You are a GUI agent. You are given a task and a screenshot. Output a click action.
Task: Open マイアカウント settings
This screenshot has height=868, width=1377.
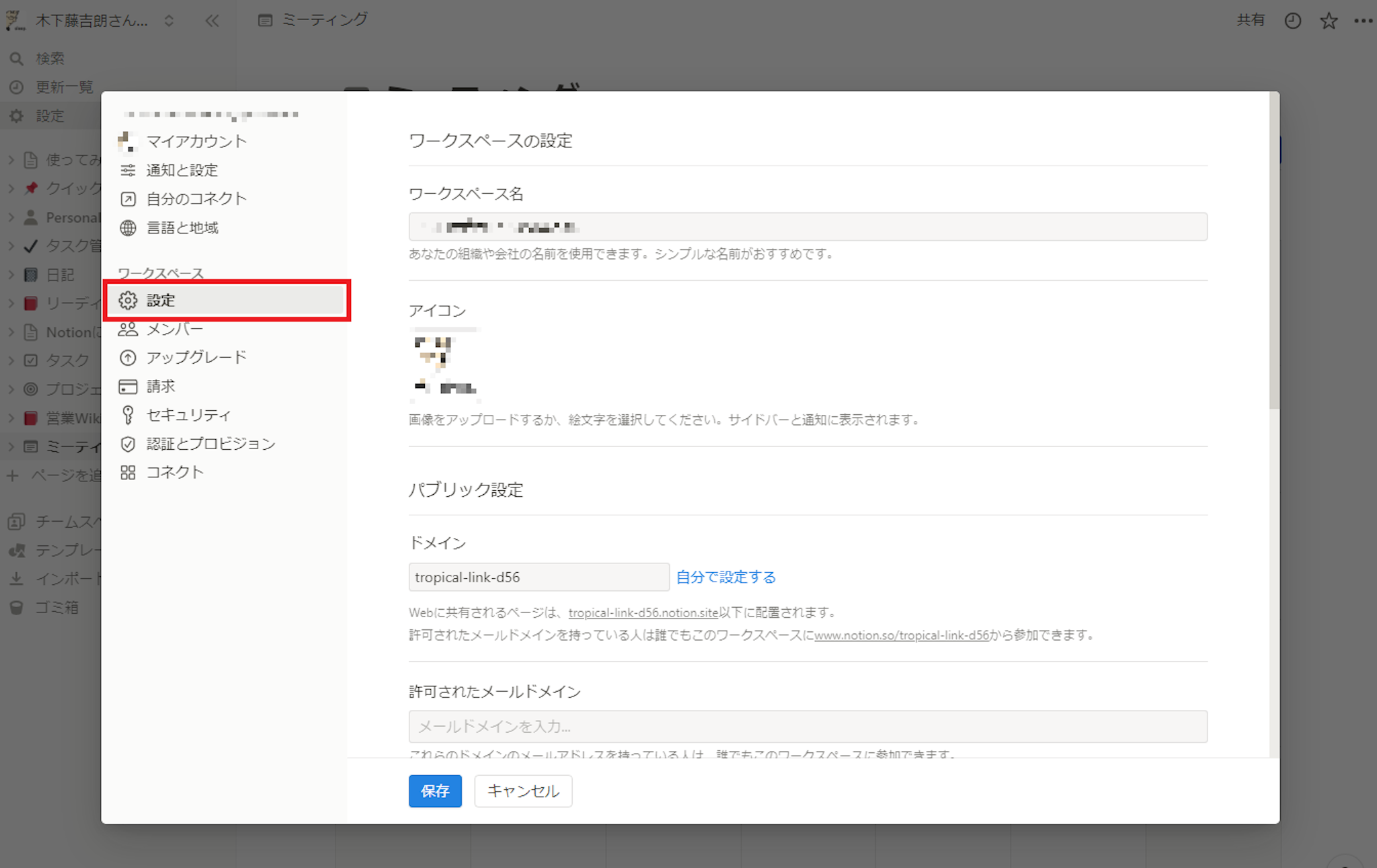coord(196,141)
